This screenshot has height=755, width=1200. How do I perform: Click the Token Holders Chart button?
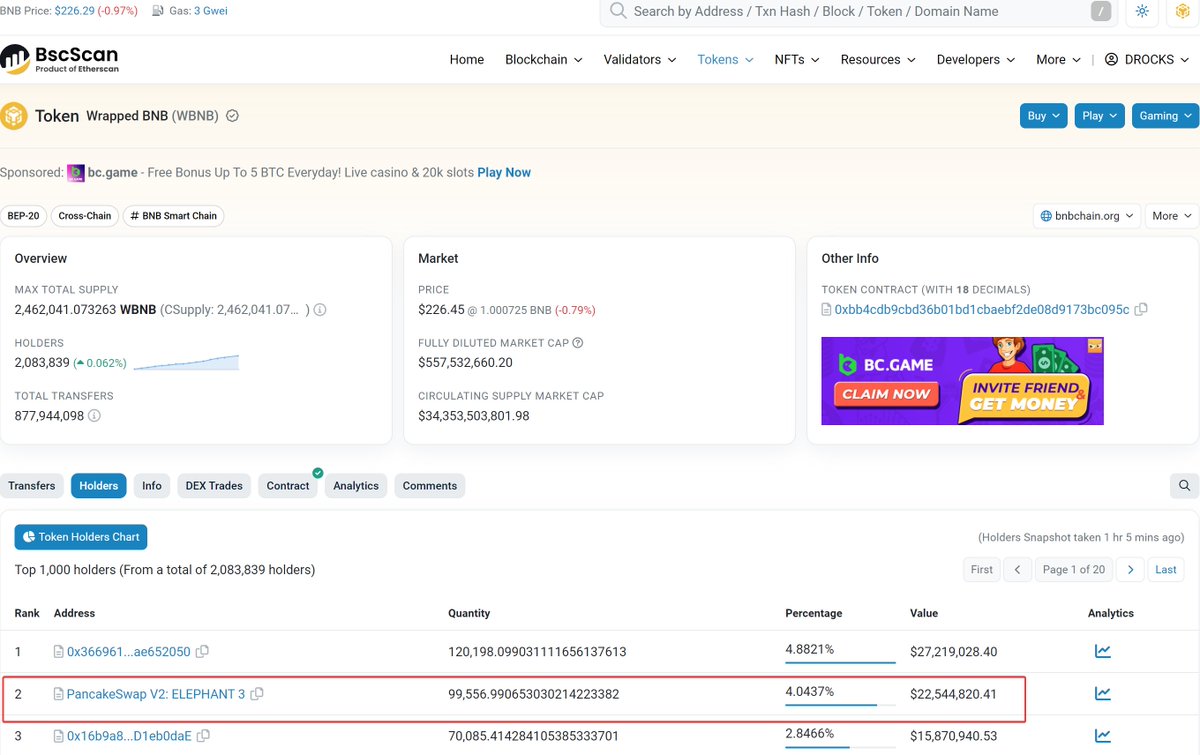tap(81, 537)
